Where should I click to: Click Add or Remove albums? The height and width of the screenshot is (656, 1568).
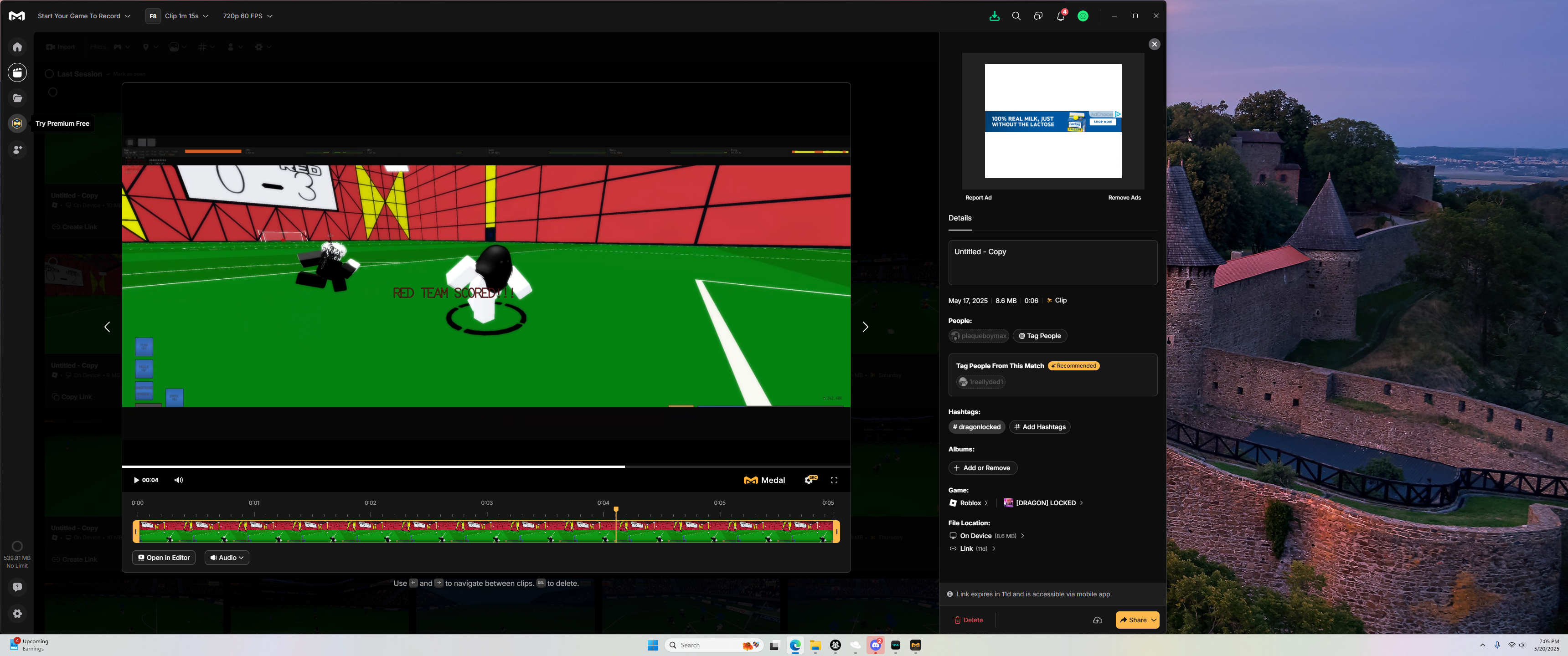(982, 468)
